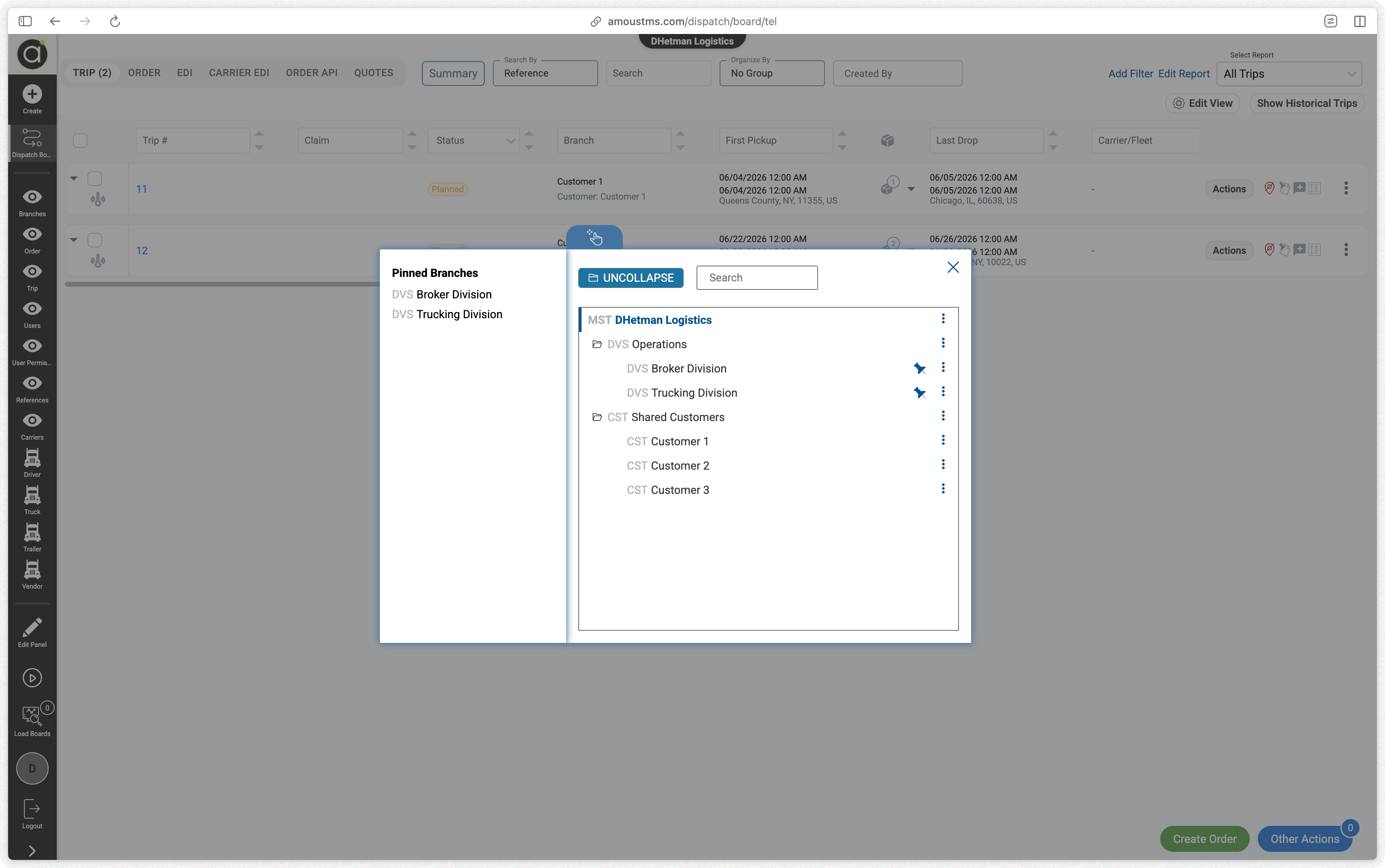Close the branch selector dialog

coord(953,268)
